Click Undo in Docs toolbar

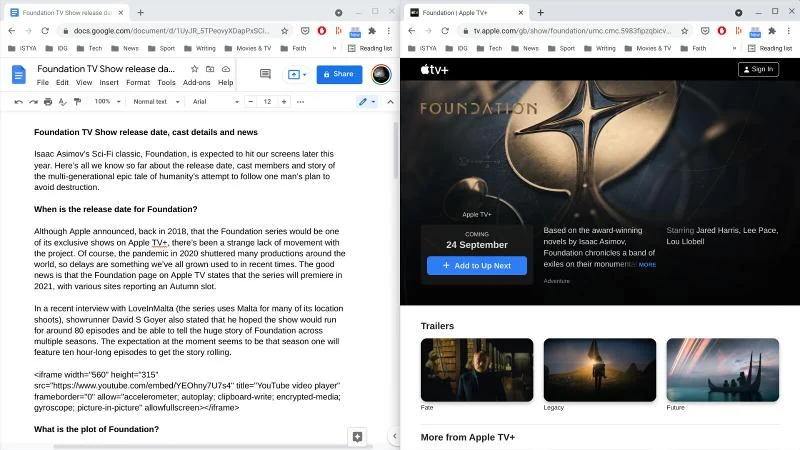pos(18,102)
